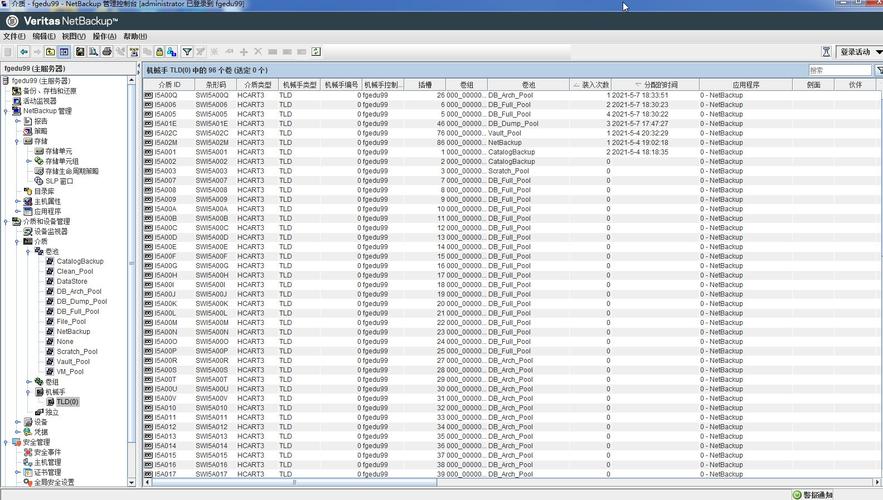Expand the 主机属性 tree node

click(x=17, y=202)
